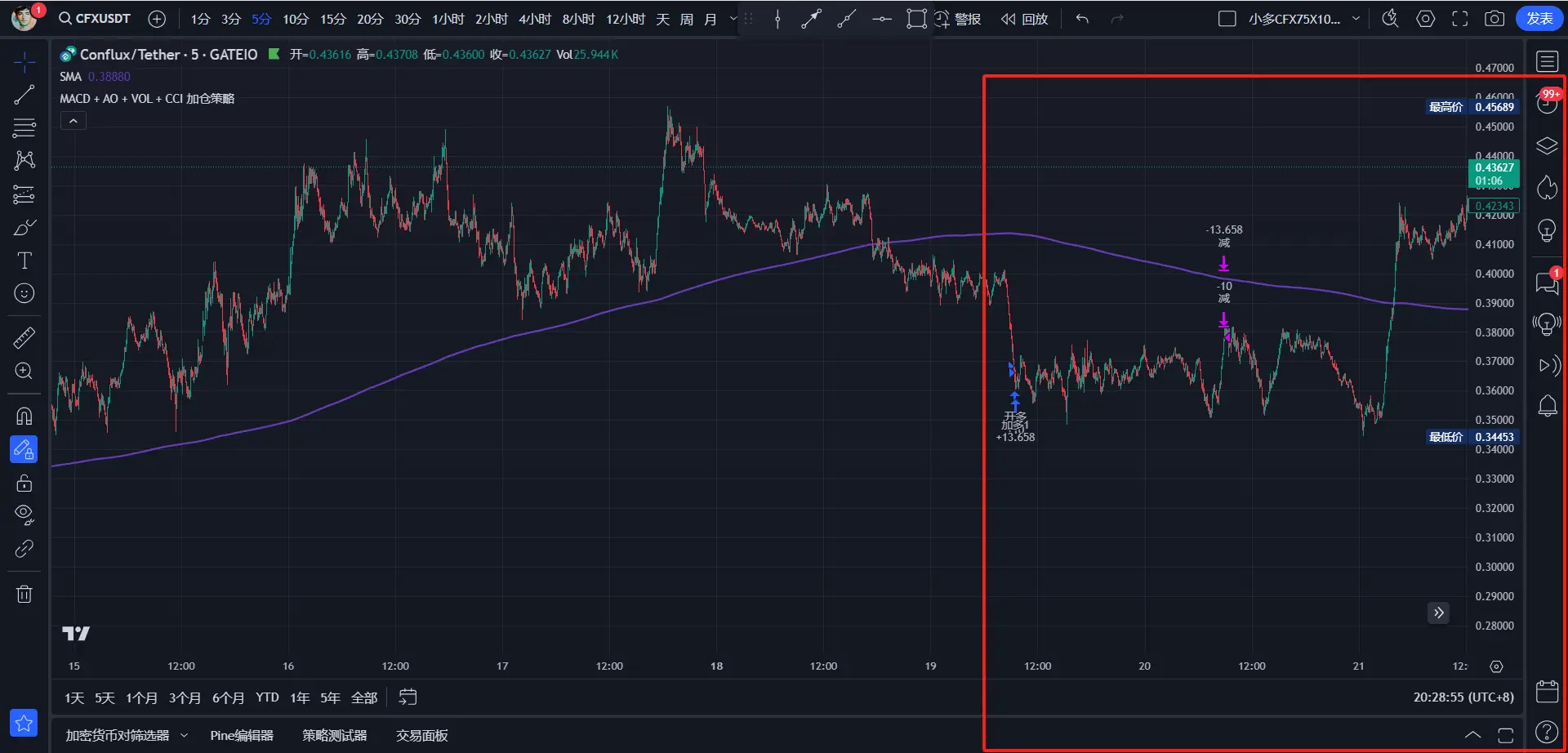This screenshot has height=753, width=1568.
Task: Select the 15分 timeframe
Action: pos(333,19)
